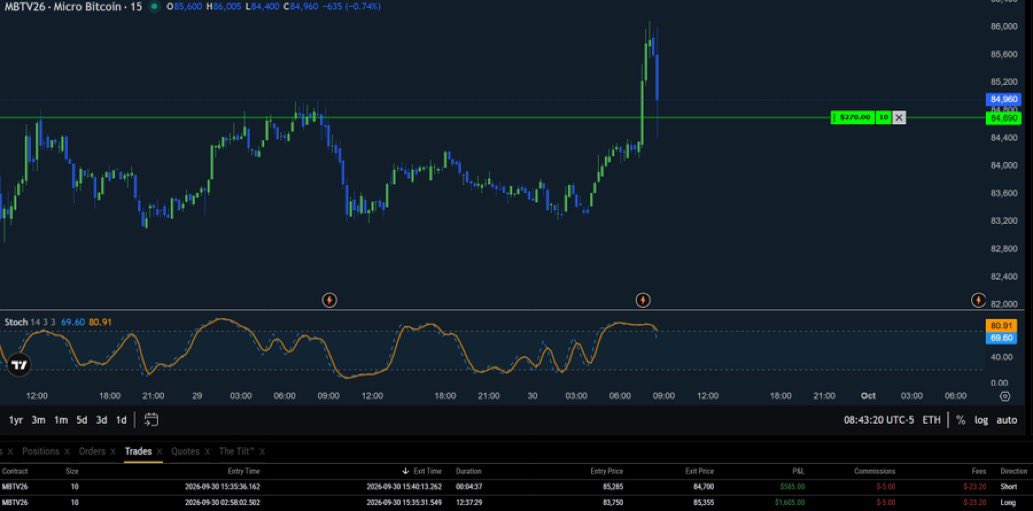Click the green 84,690 position price tag
This screenshot has height=511, width=1033.
(x=1003, y=118)
